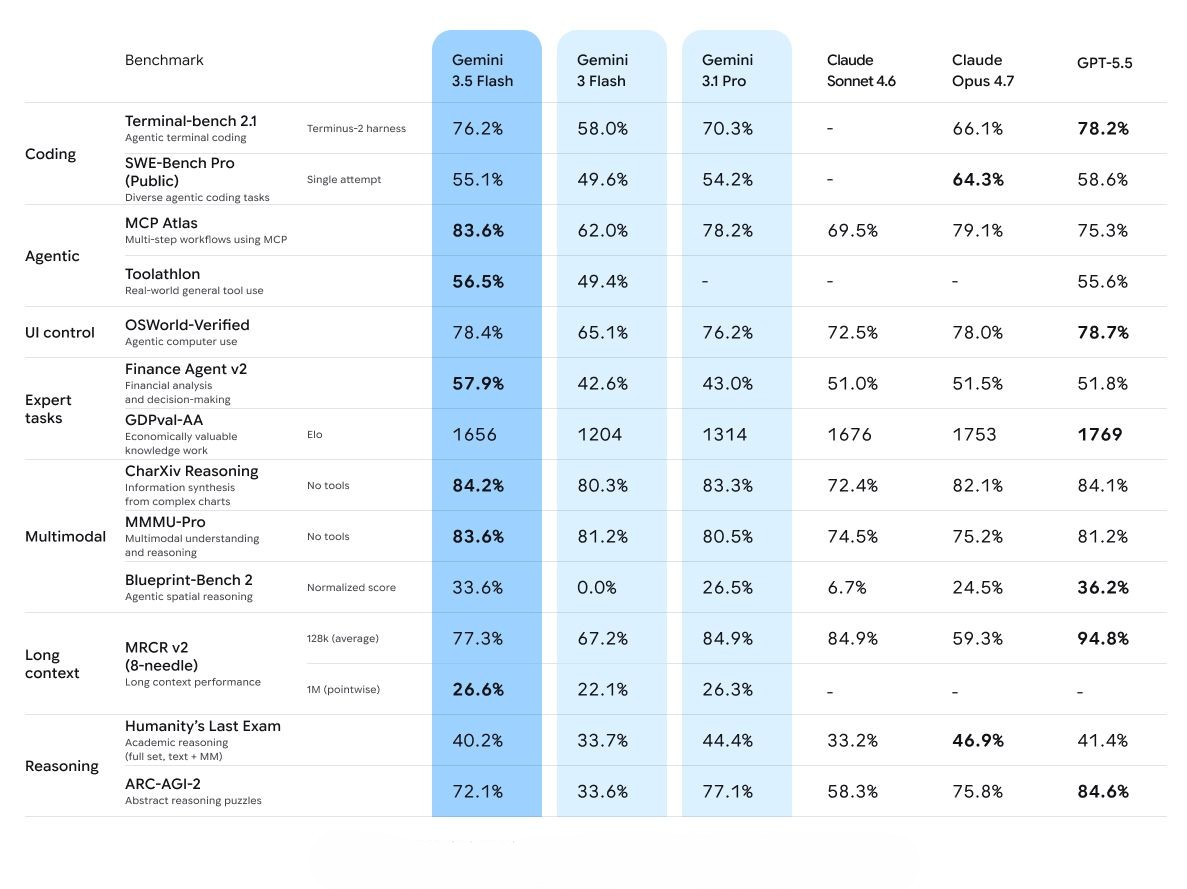Click the Finance Agent v2 label
The image size is (1187, 889).
click(186, 369)
